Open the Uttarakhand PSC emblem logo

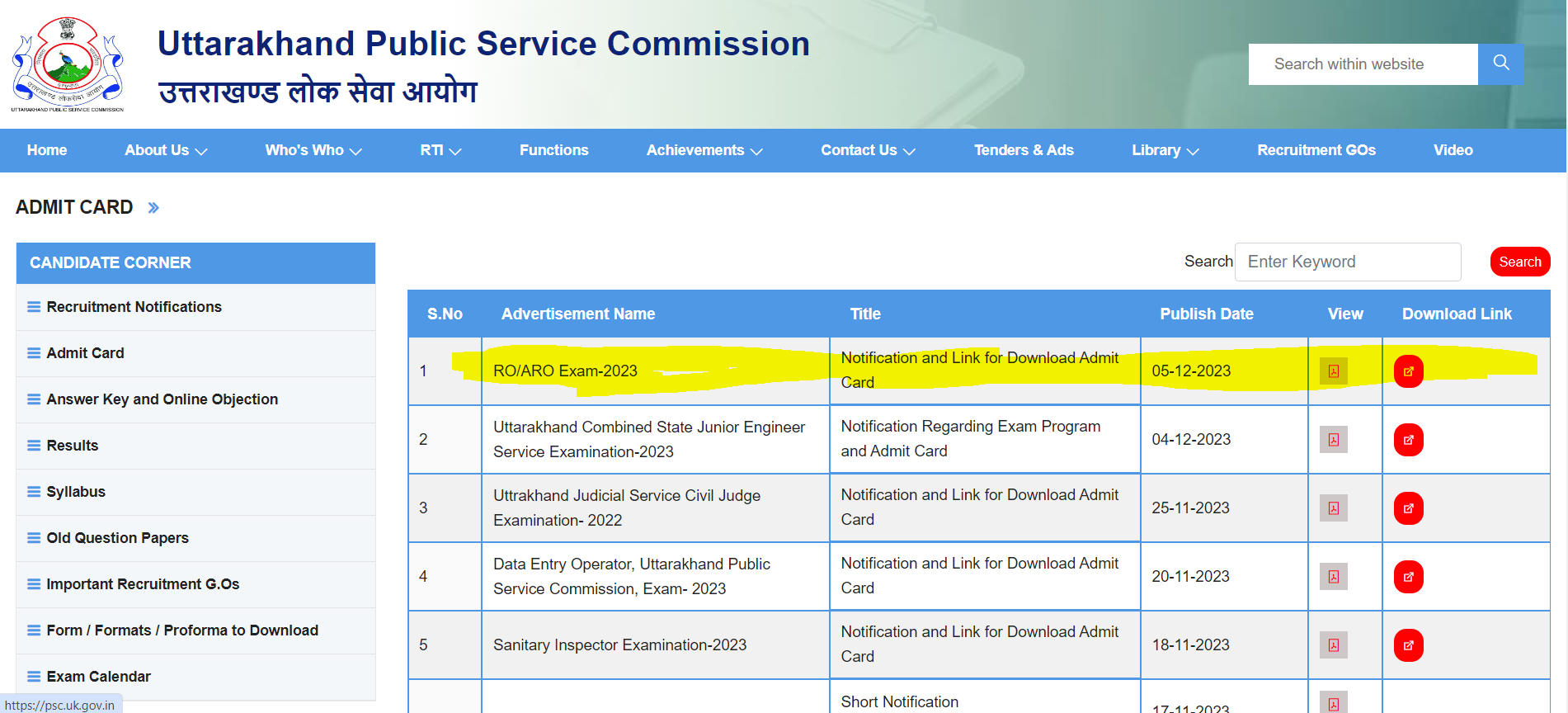tap(68, 64)
